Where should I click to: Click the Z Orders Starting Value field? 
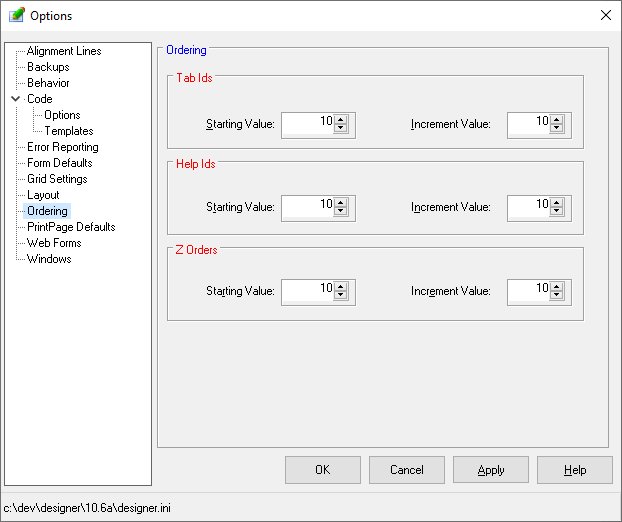point(308,291)
